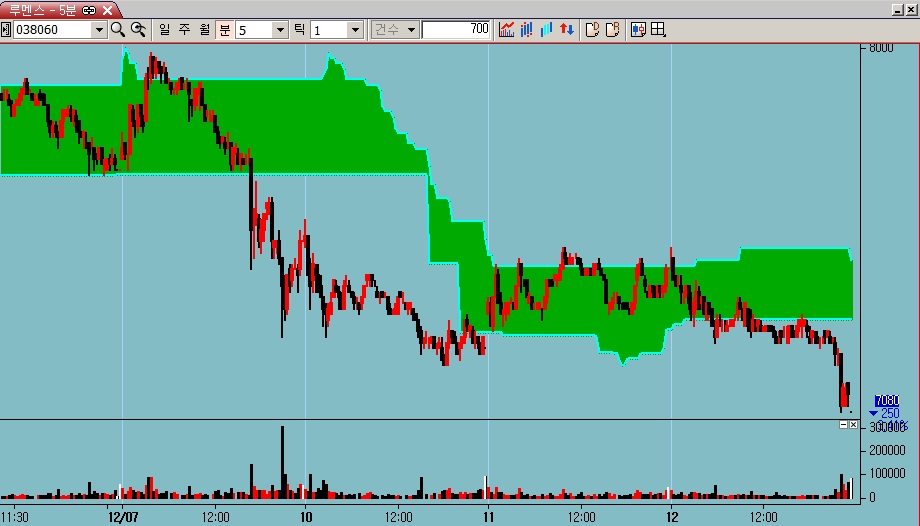Expand minute interval dropdown showing 5
The image size is (920, 526).
point(280,30)
